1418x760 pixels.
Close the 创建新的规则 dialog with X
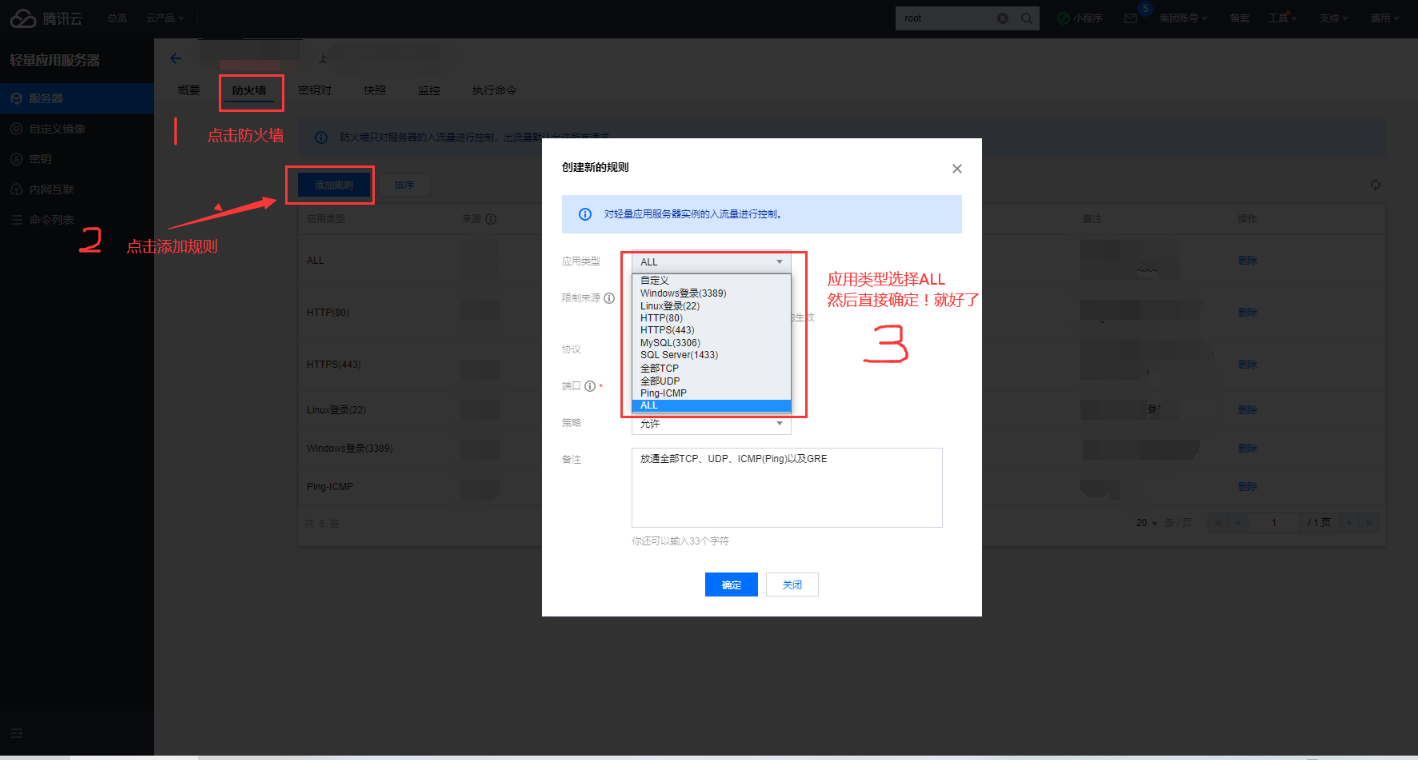point(957,168)
